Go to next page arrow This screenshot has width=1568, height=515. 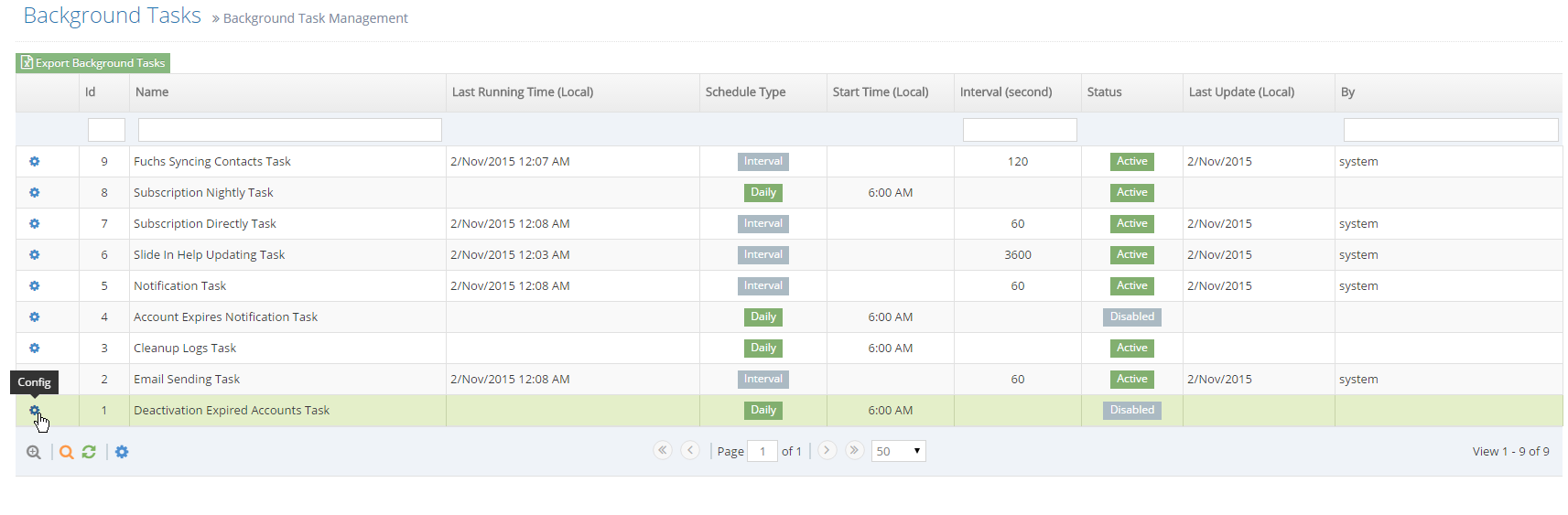(827, 450)
